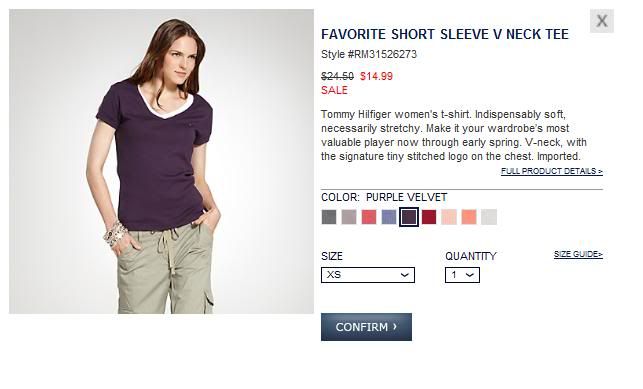This screenshot has height=389, width=643.
Task: Choose the light mauve gray swatch
Action: tap(349, 217)
